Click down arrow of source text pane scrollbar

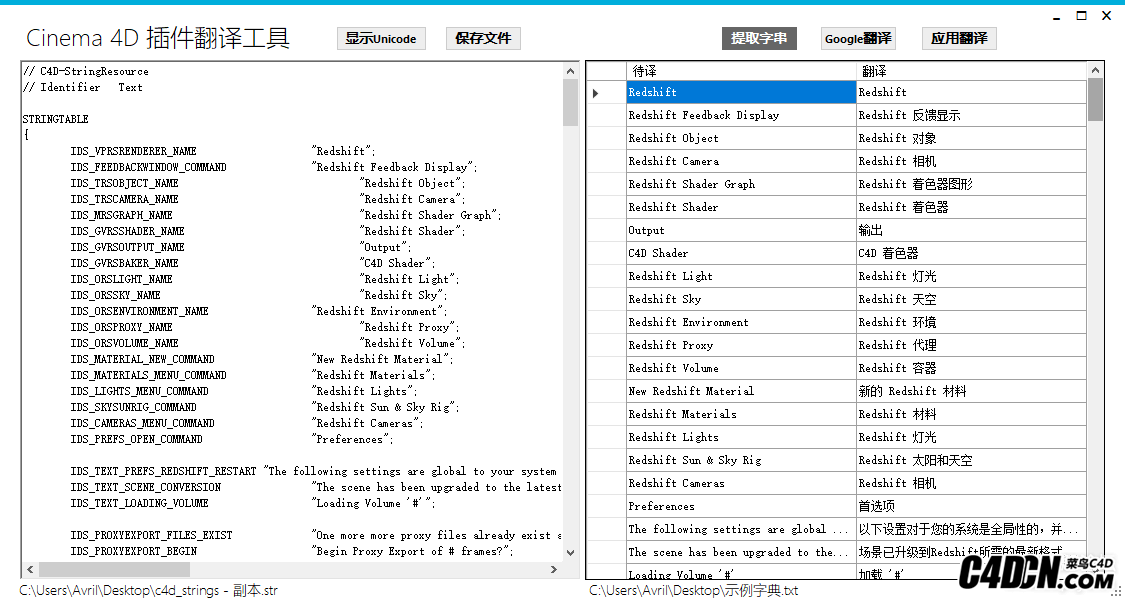click(x=570, y=553)
